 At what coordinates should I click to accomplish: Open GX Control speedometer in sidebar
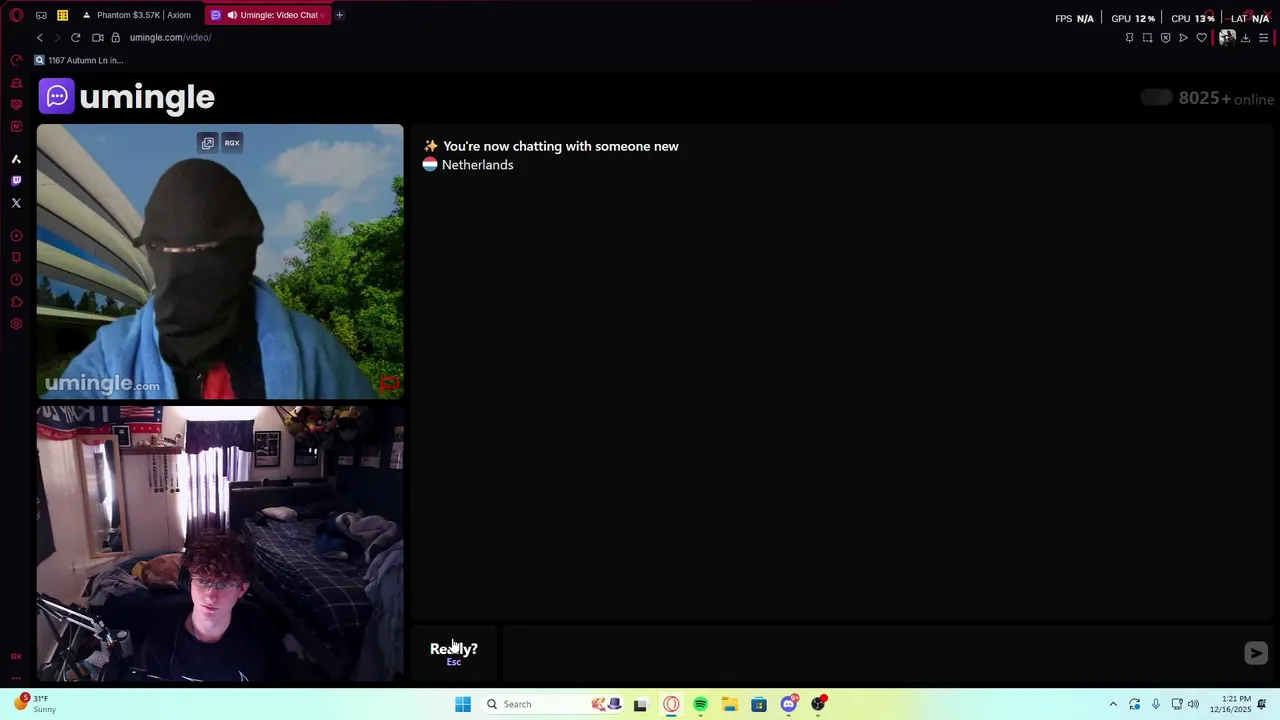[16, 60]
